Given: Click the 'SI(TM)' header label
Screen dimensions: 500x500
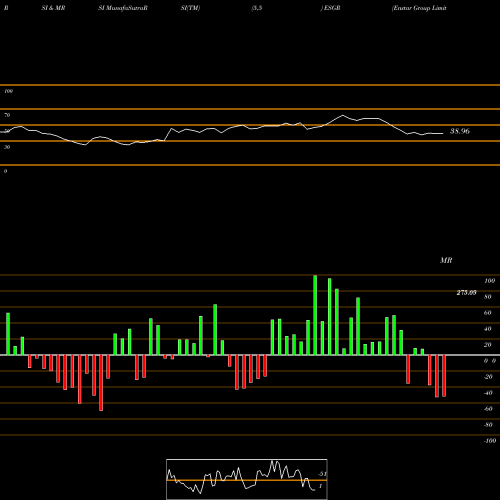Looking at the screenshot, I should 190,8.
